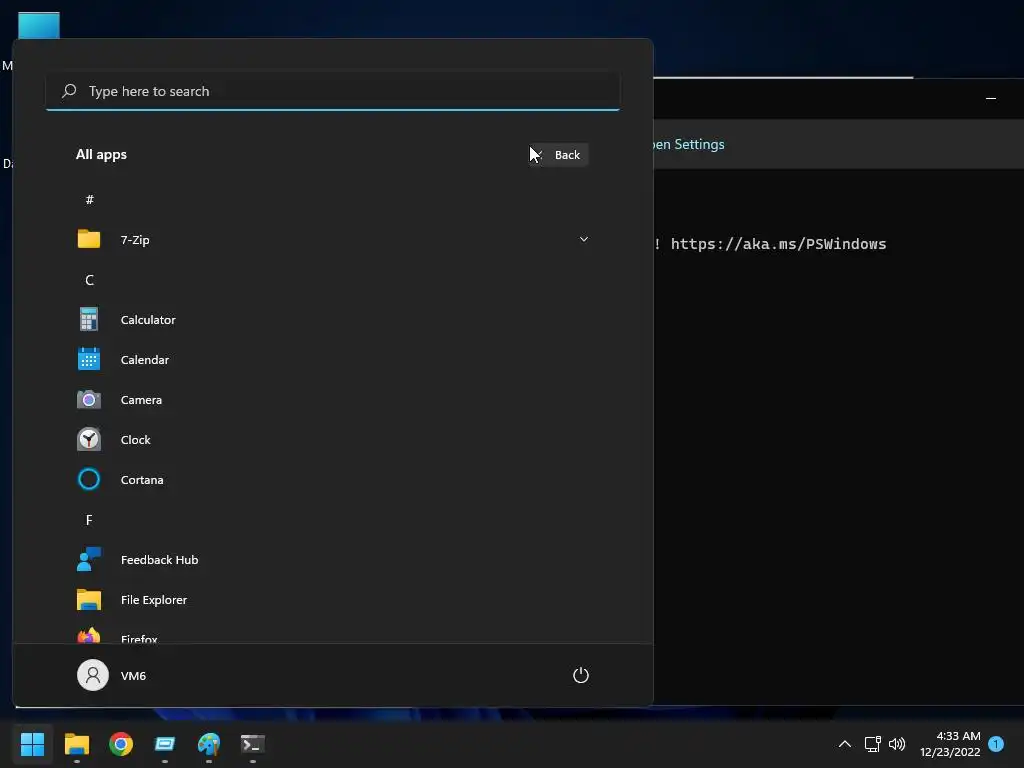1024x768 pixels.
Task: Open the 7-Zip folder icon
Action: tap(89, 239)
